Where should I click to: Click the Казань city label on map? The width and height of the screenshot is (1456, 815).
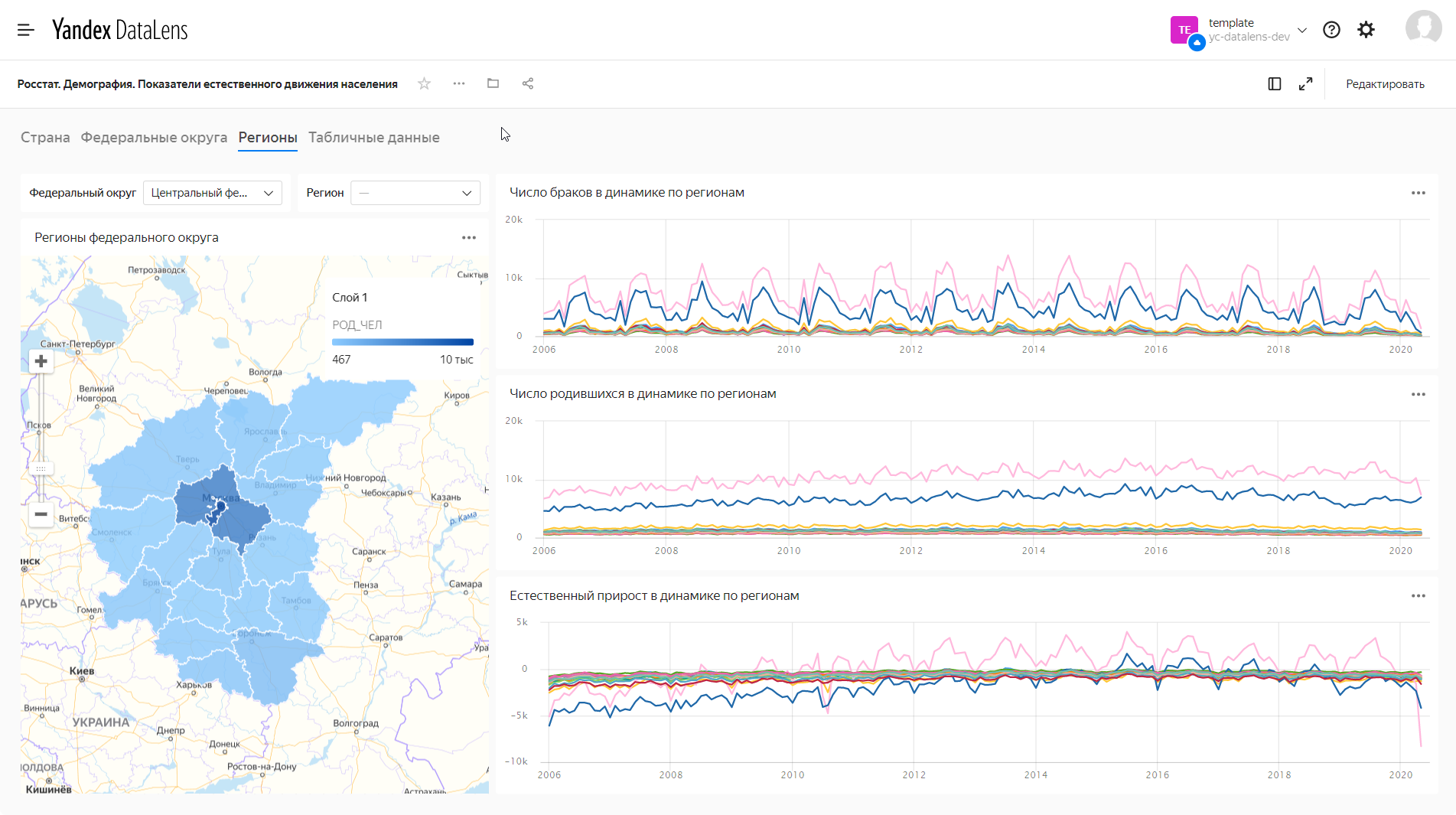(446, 497)
